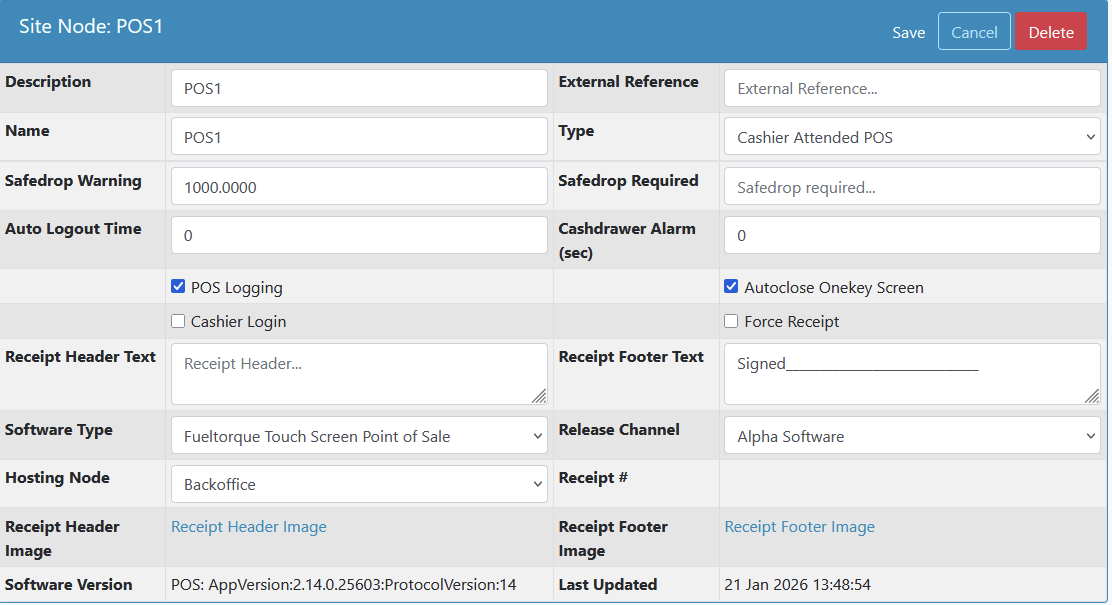Open the Hosting Node dropdown
The height and width of the screenshot is (605, 1112).
(x=359, y=484)
